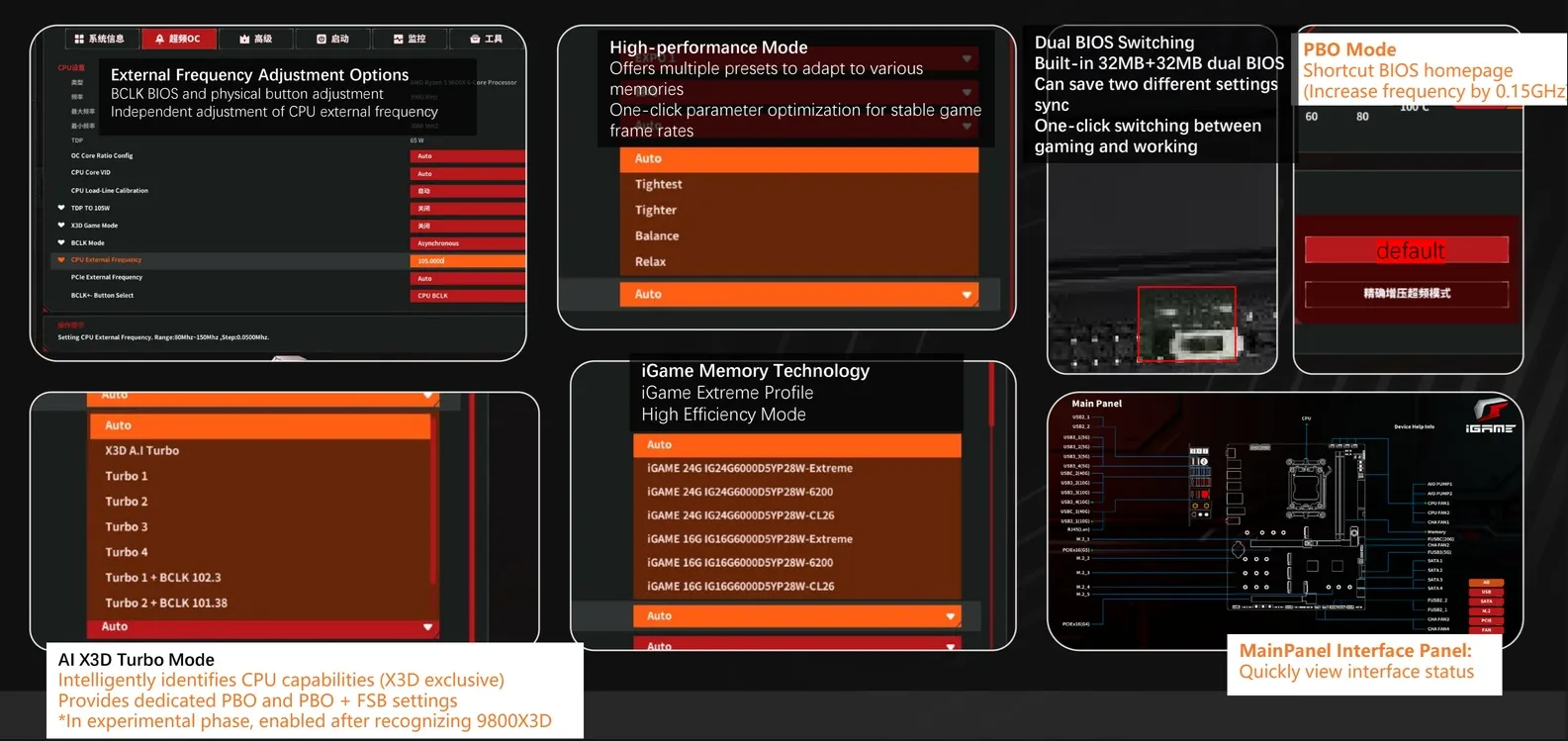Open the 高级 advanced tab
The width and height of the screenshot is (1568, 741).
[x=255, y=39]
